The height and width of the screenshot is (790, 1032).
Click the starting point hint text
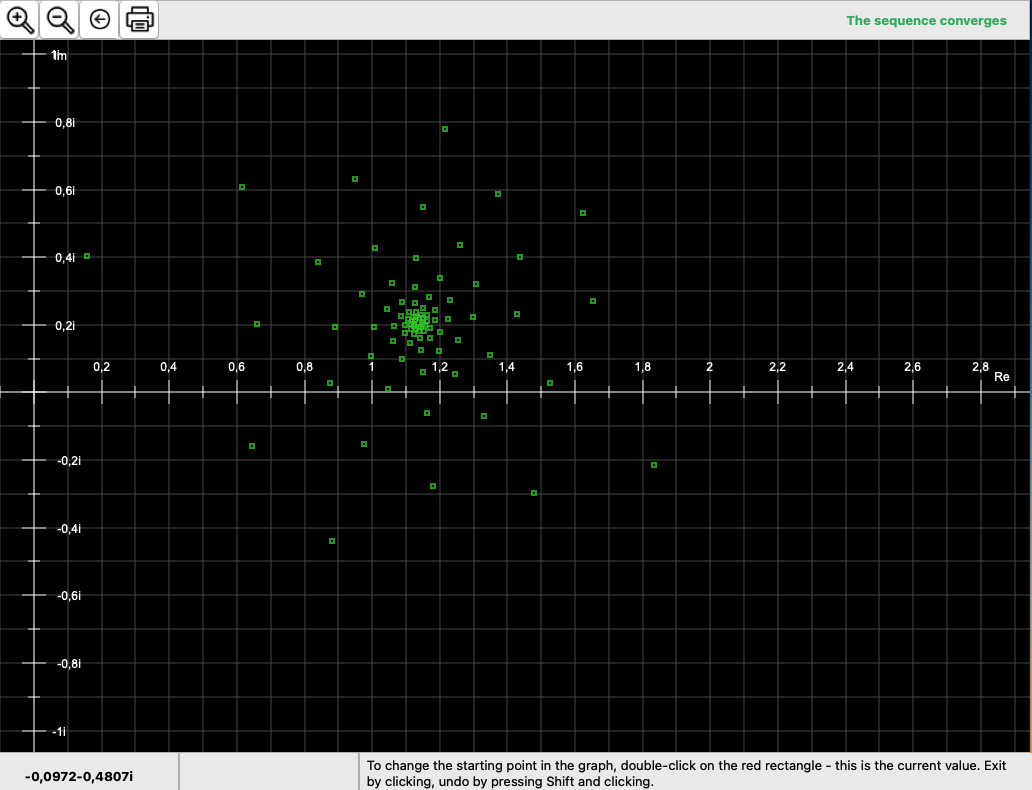(x=694, y=773)
